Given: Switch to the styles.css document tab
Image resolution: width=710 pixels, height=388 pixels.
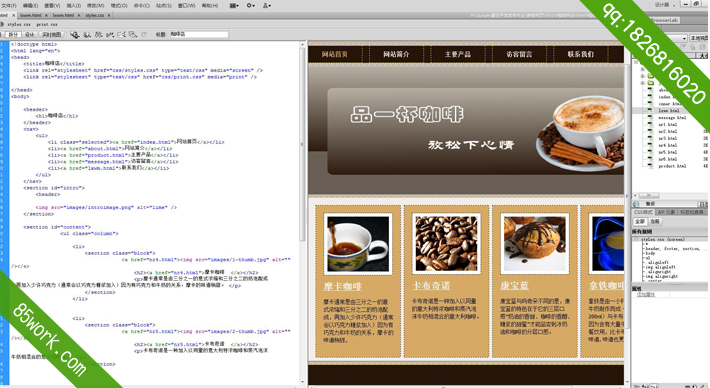Looking at the screenshot, I should click(95, 15).
